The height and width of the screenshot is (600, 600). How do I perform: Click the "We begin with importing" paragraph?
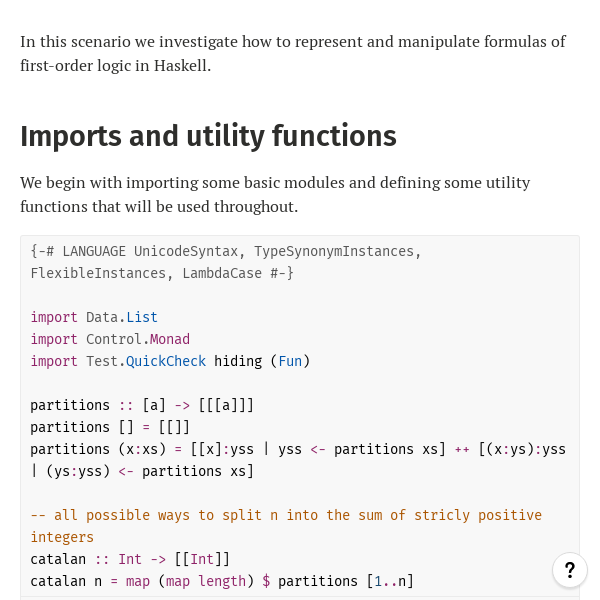pyautogui.click(x=275, y=194)
